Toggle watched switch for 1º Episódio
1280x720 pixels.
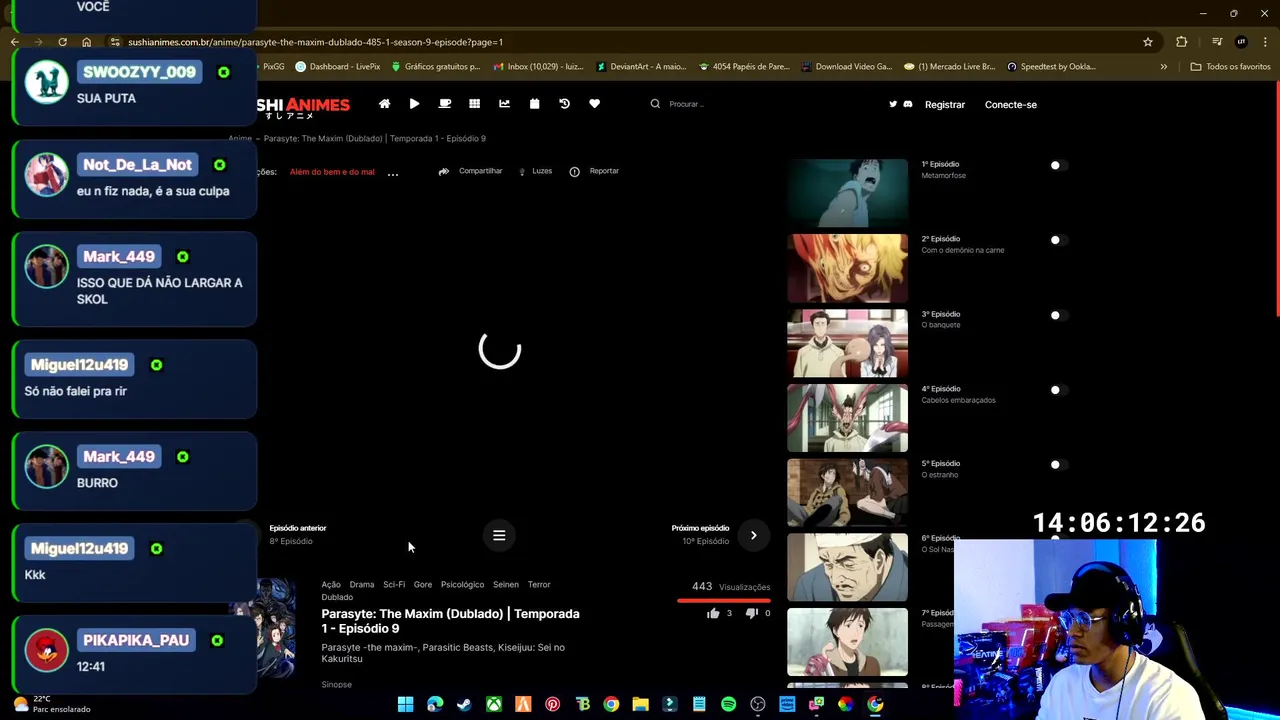[x=1058, y=165]
